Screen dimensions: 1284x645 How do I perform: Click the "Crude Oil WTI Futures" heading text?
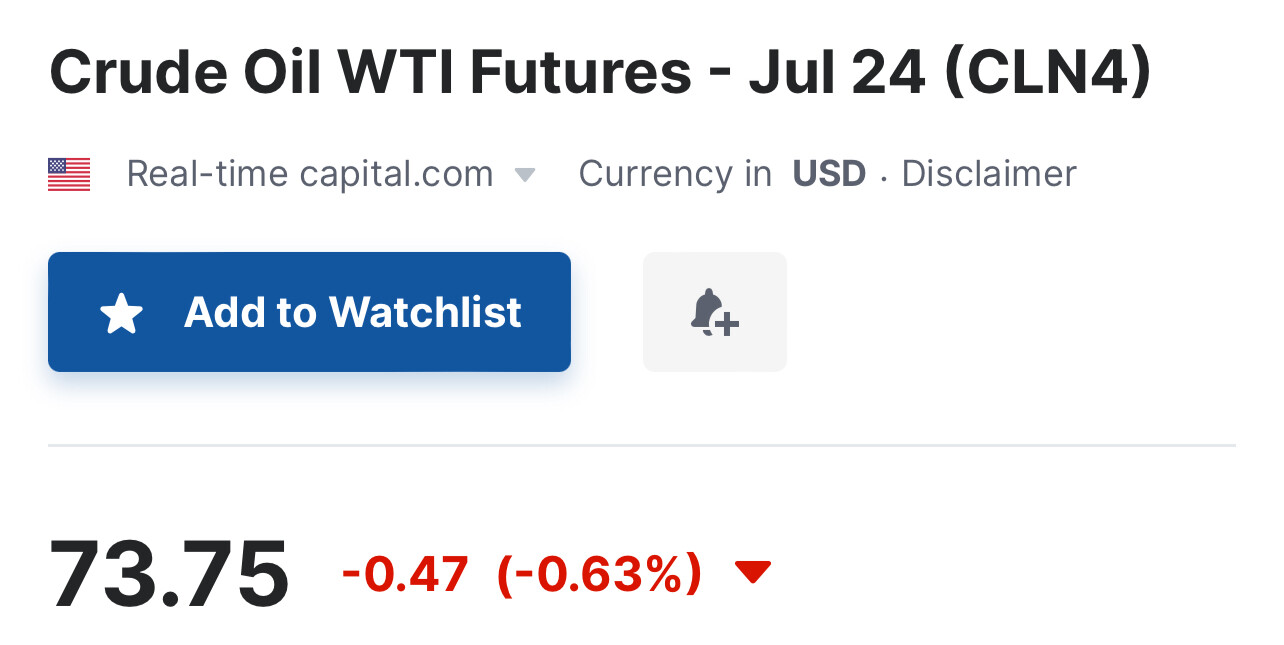click(370, 72)
